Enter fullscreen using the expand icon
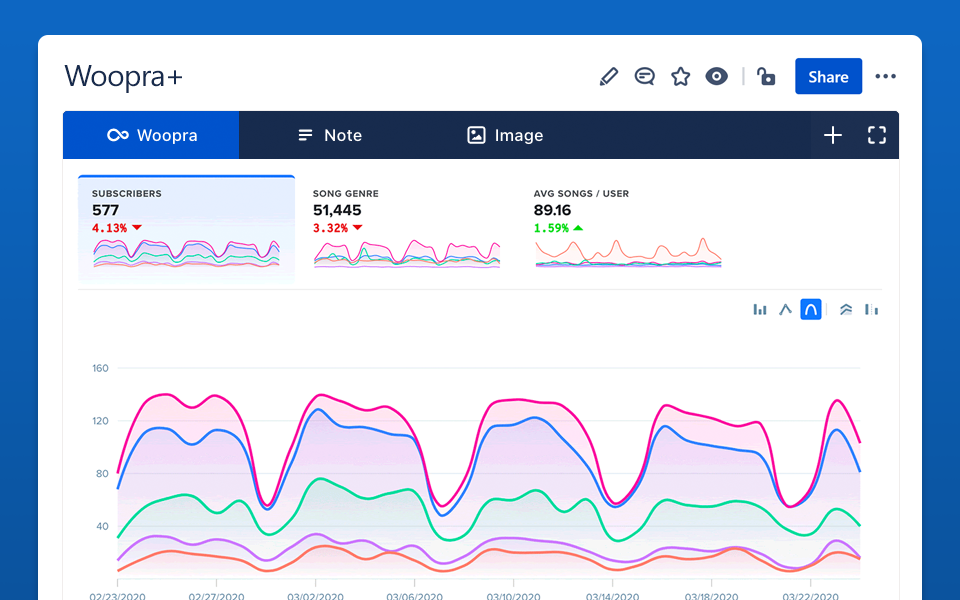 pos(877,135)
